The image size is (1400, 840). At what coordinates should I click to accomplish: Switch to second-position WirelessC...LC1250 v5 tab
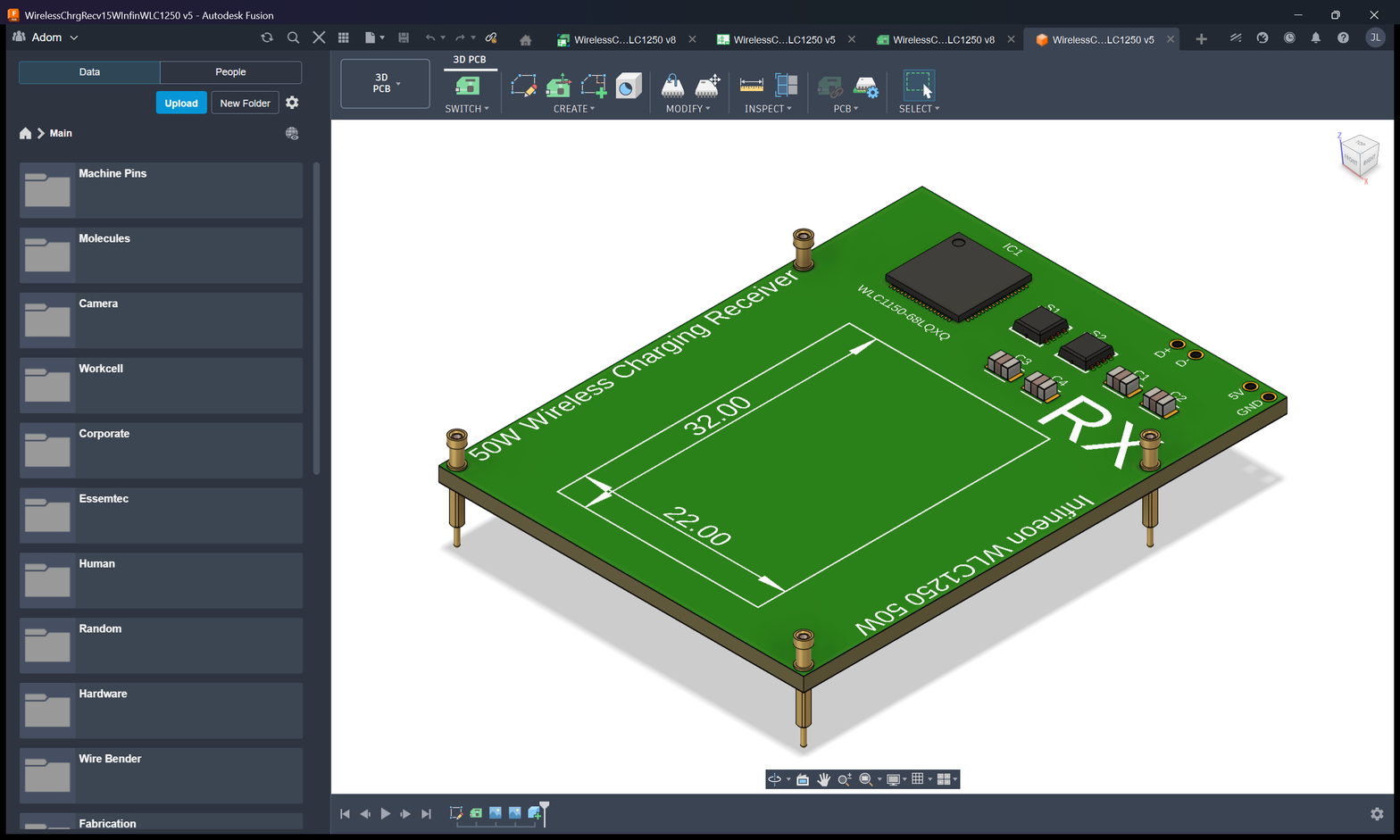(784, 39)
